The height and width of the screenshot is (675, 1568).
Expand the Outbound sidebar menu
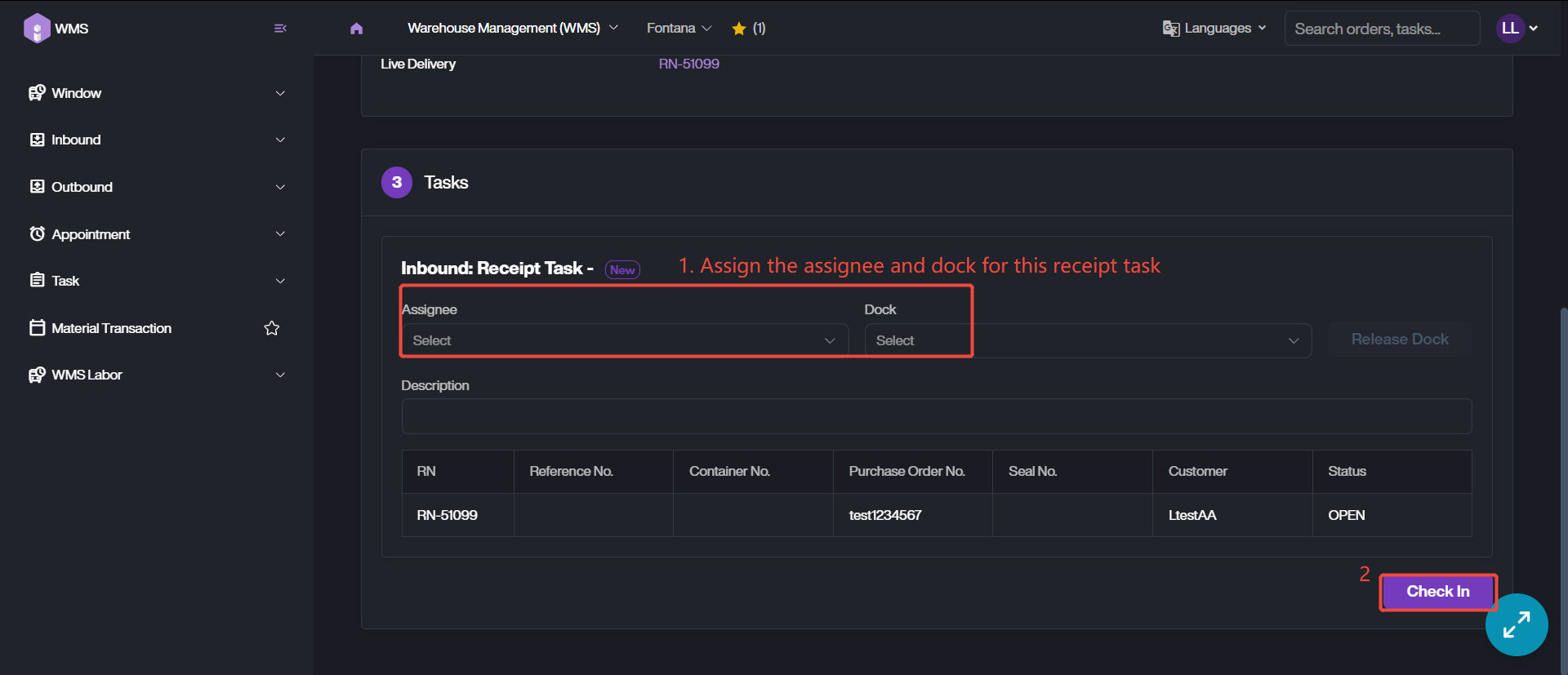click(155, 187)
